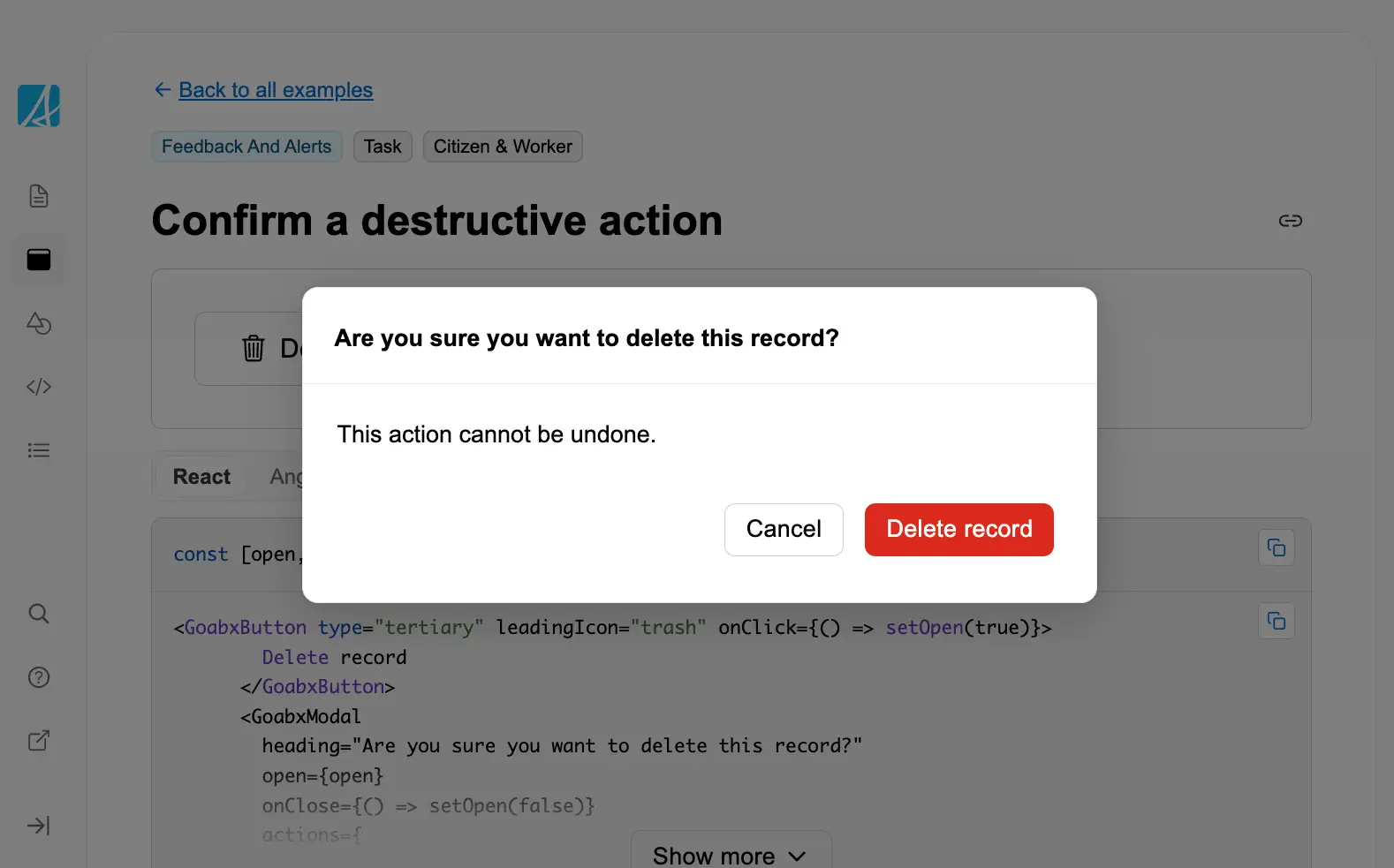This screenshot has width=1394, height=868.
Task: Expand the sidebar with arrow icon
Action: click(x=39, y=826)
